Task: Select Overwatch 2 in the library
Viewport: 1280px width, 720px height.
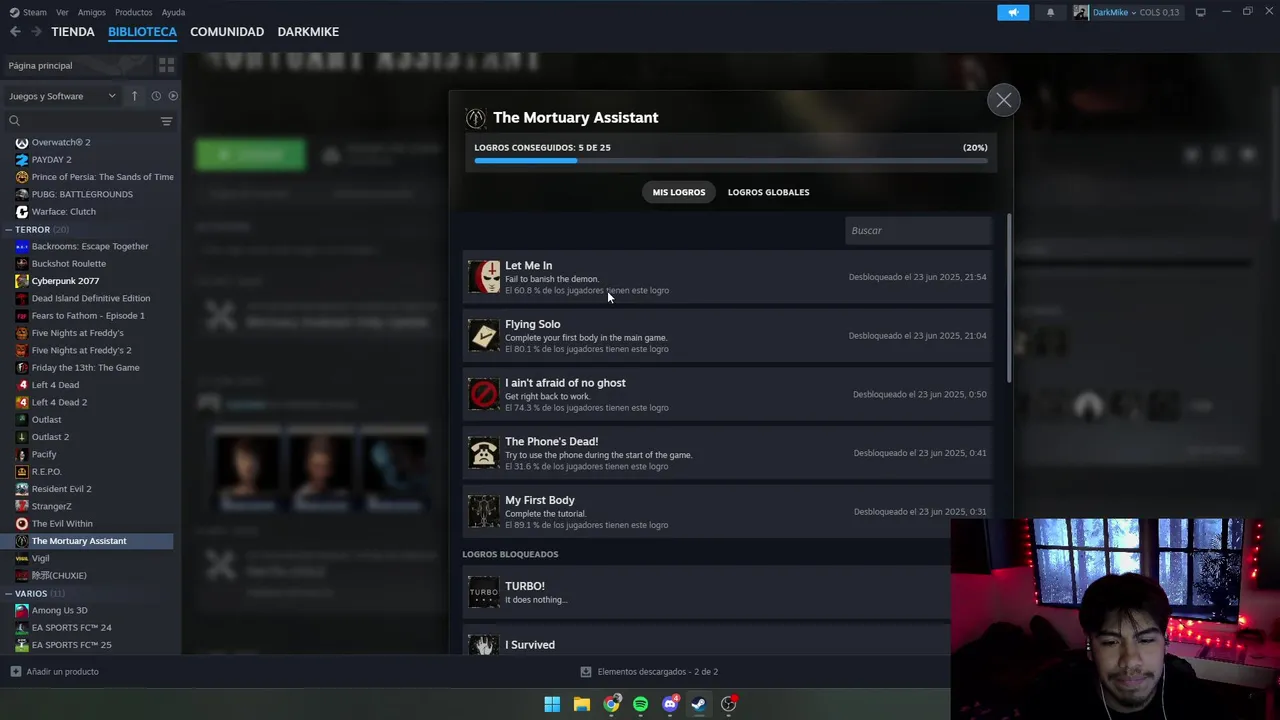Action: (61, 142)
